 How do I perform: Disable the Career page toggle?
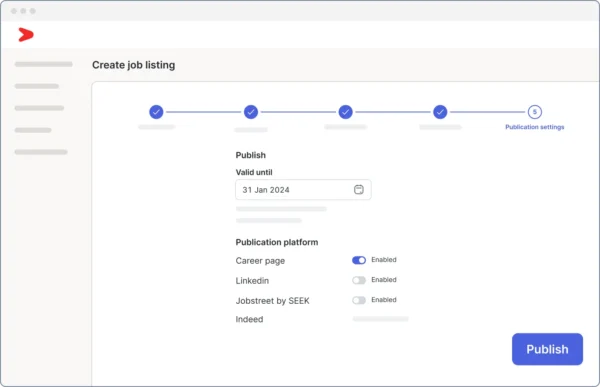coord(359,260)
